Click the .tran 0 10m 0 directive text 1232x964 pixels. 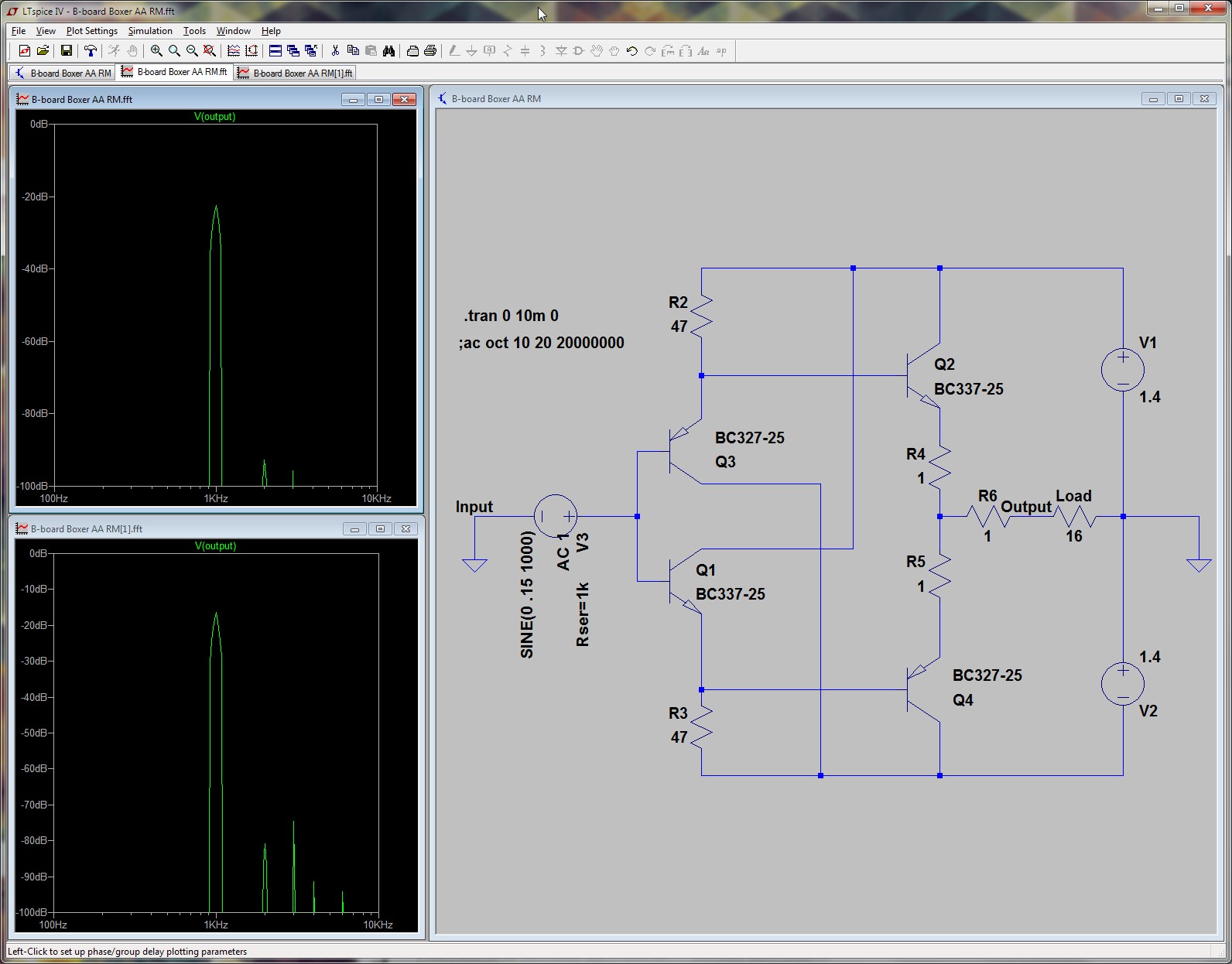coord(511,316)
